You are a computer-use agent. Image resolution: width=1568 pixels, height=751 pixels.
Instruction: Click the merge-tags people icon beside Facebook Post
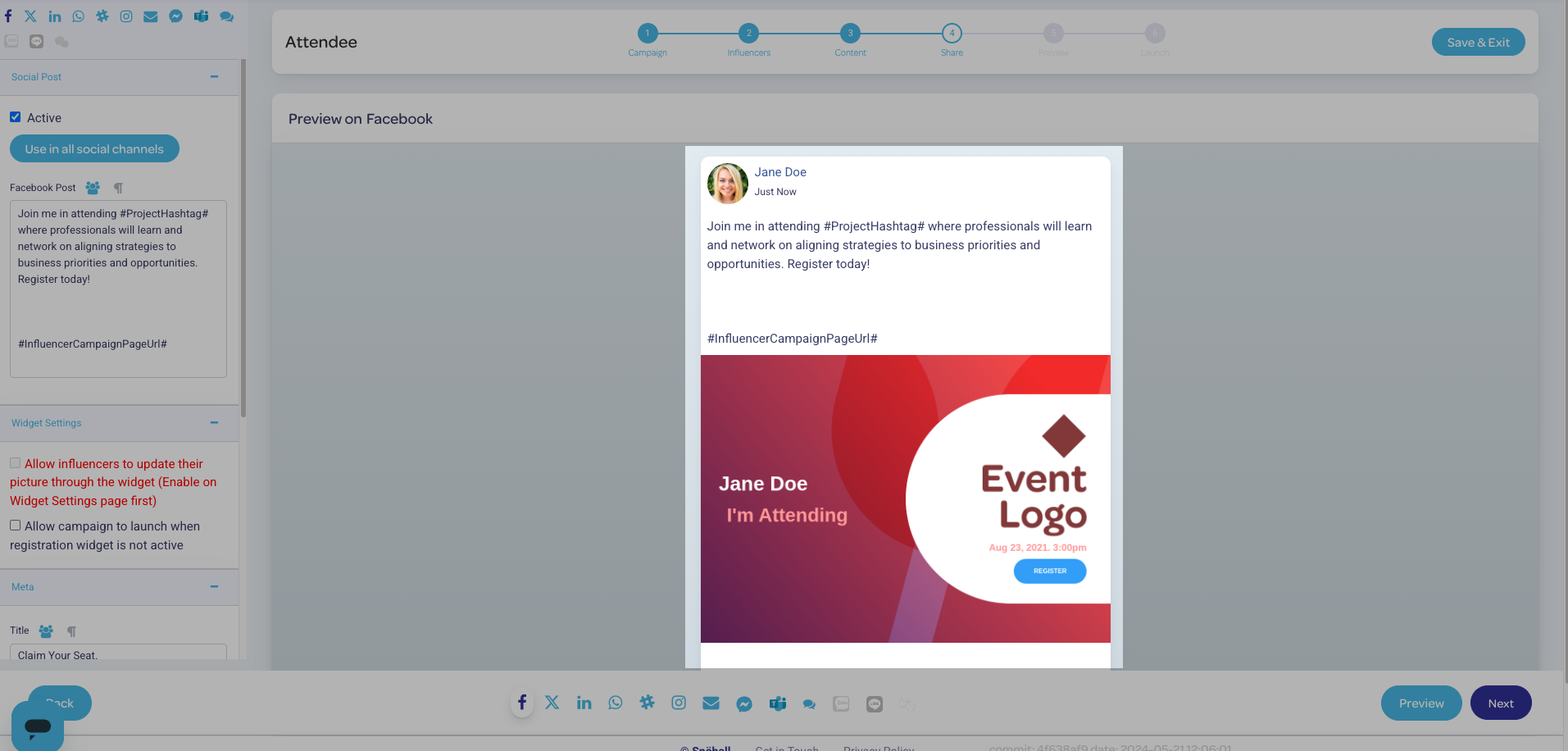click(x=93, y=188)
